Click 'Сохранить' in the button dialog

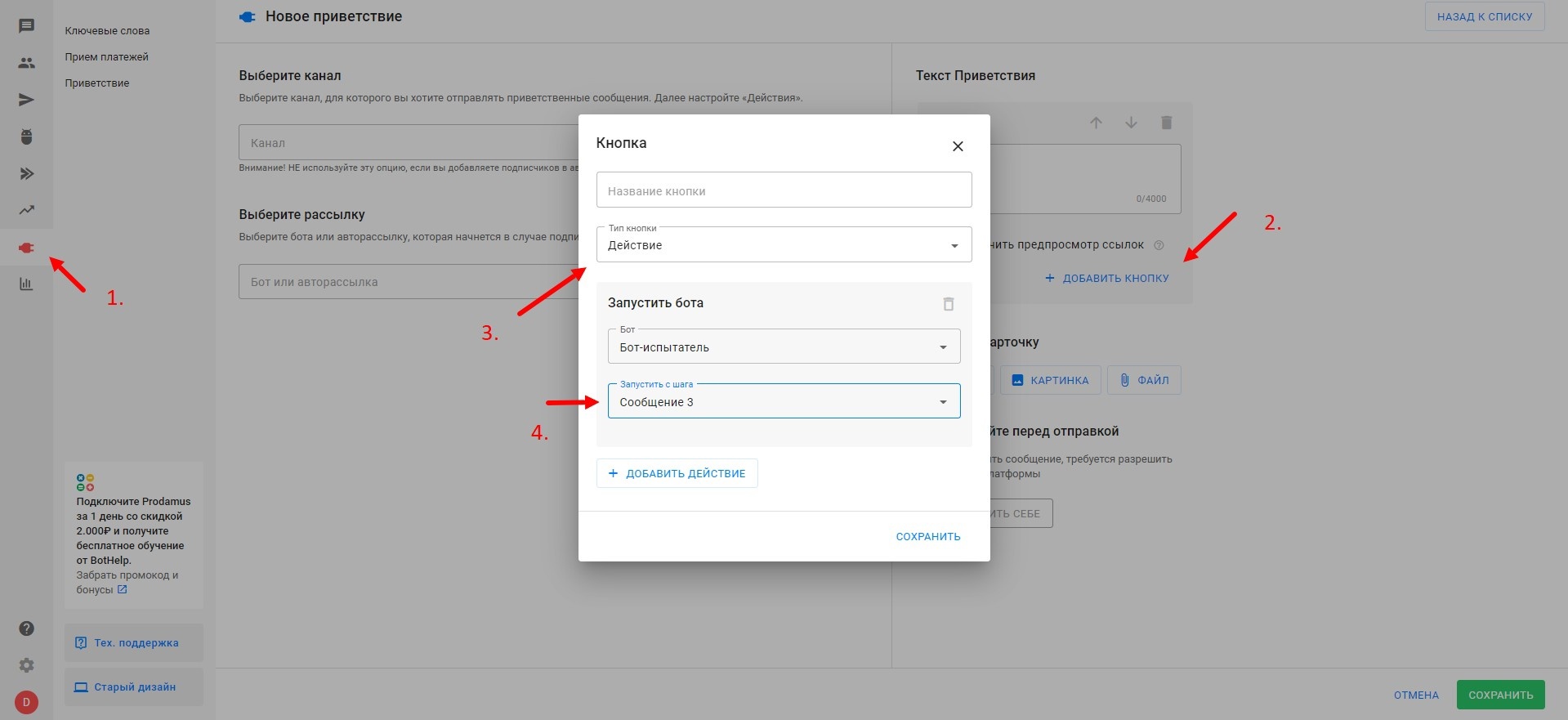(x=927, y=537)
